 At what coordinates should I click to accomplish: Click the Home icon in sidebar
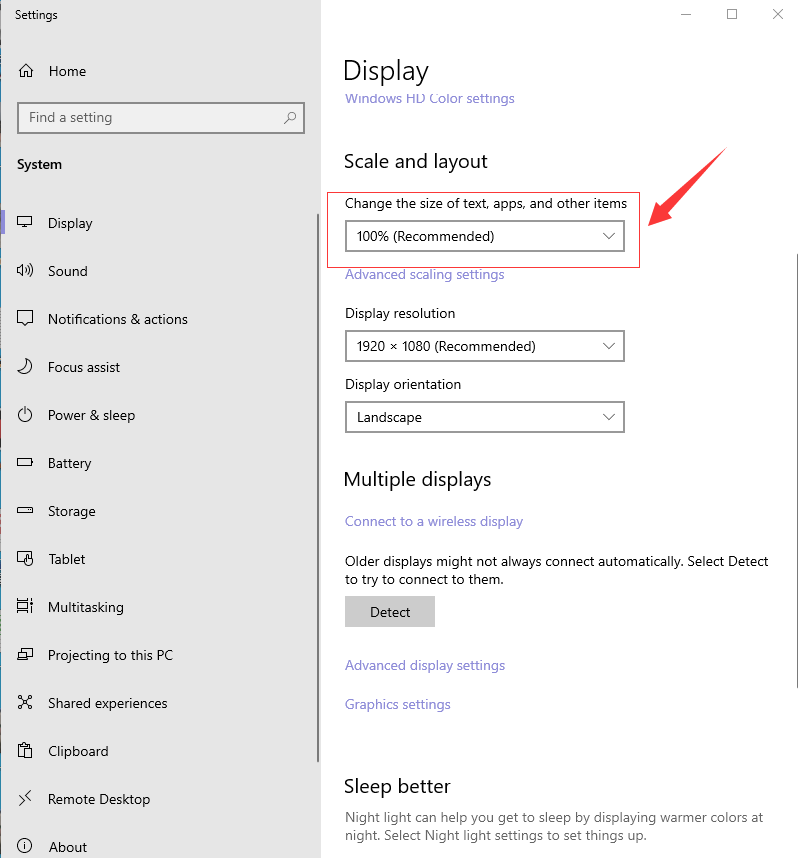point(25,71)
